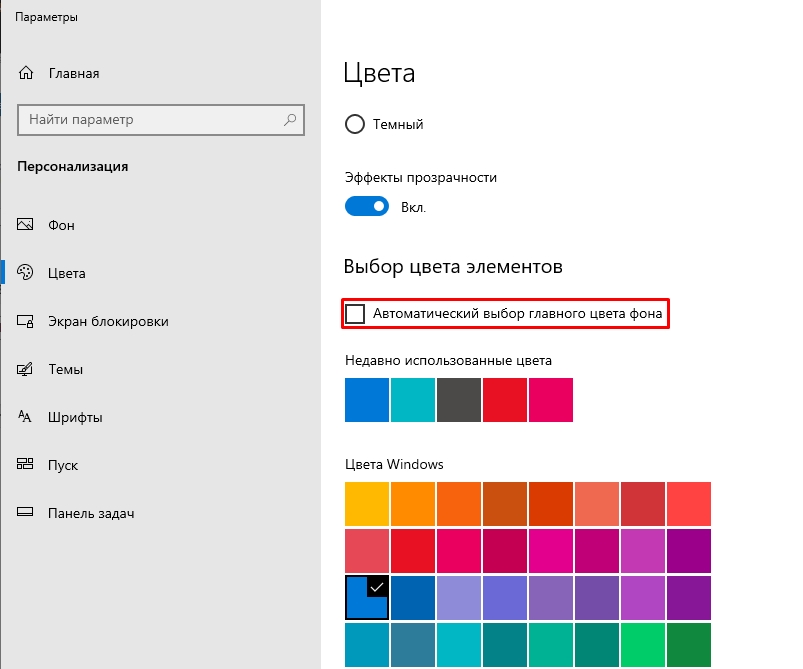This screenshot has width=803, height=669.
Task: Open the Пуск start menu settings
Action: (x=48, y=465)
